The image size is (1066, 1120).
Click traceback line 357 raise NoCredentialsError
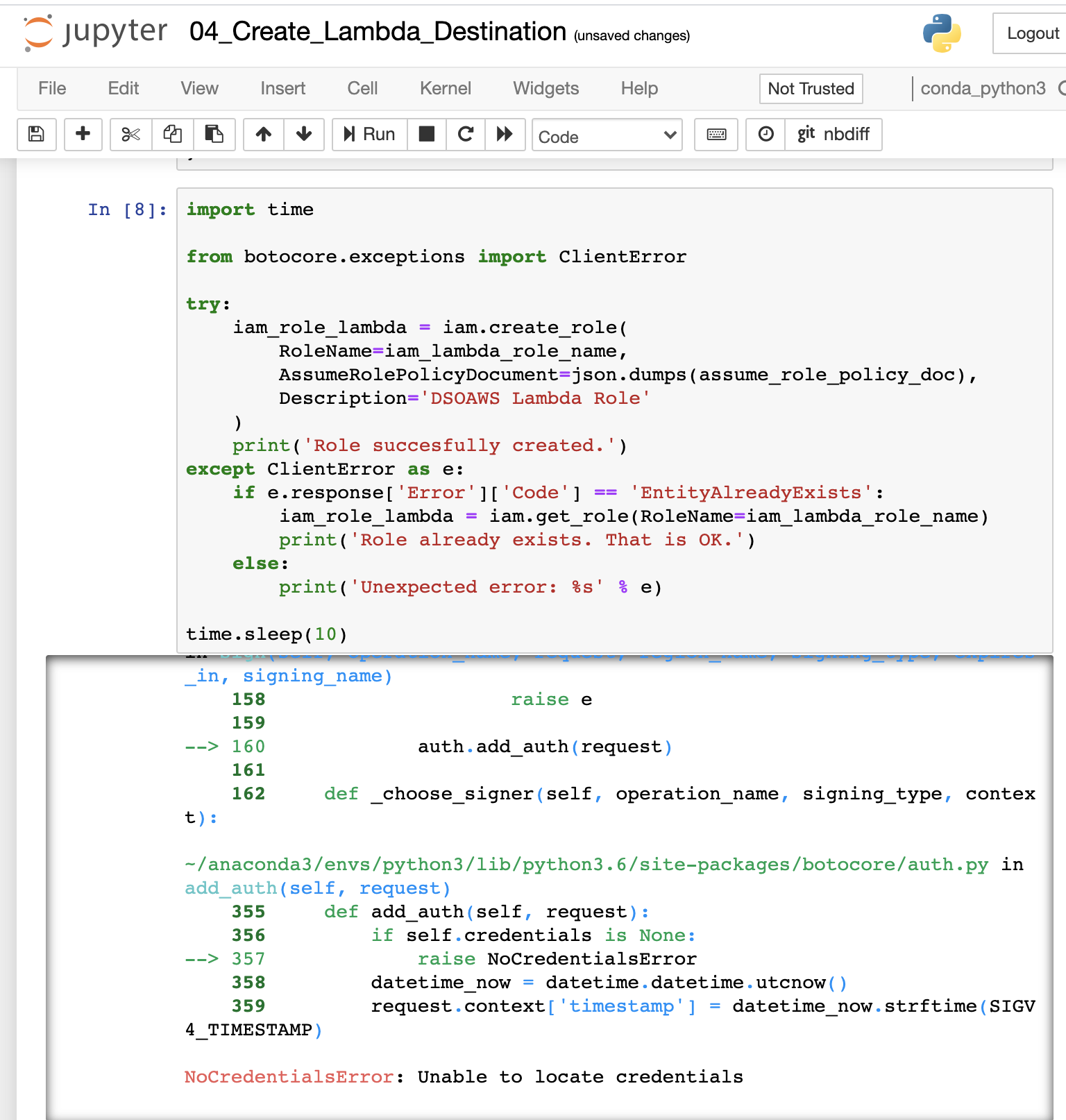point(441,959)
